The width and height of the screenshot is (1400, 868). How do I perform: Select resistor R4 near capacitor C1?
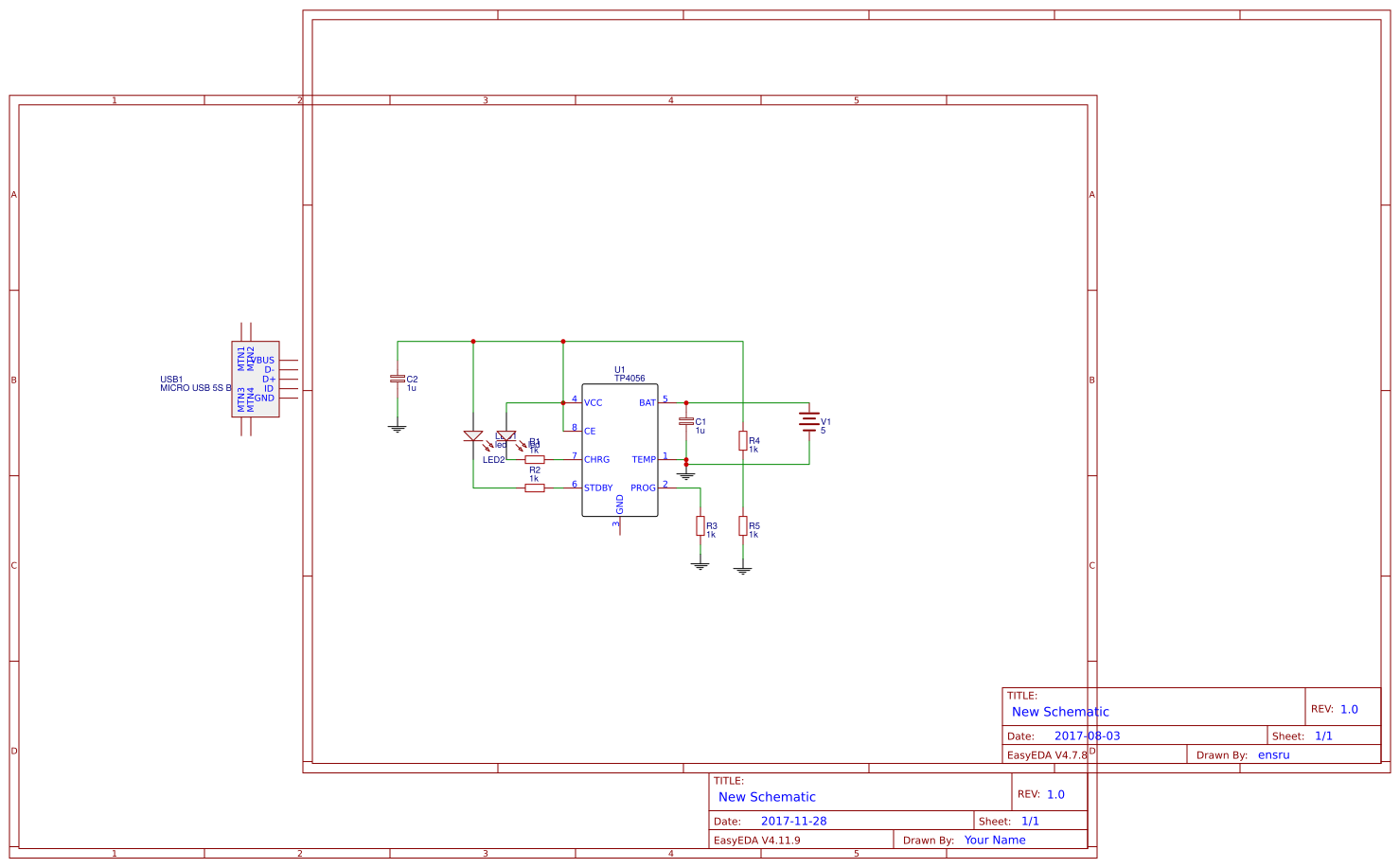pyautogui.click(x=743, y=443)
